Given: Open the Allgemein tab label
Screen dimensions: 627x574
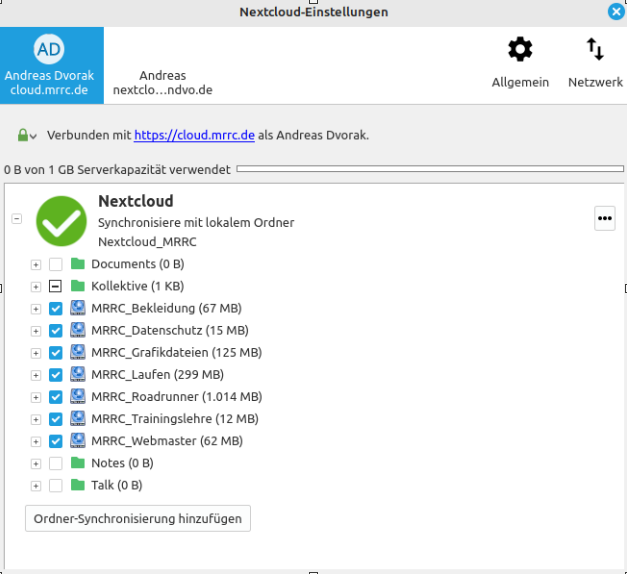Looking at the screenshot, I should click(520, 82).
